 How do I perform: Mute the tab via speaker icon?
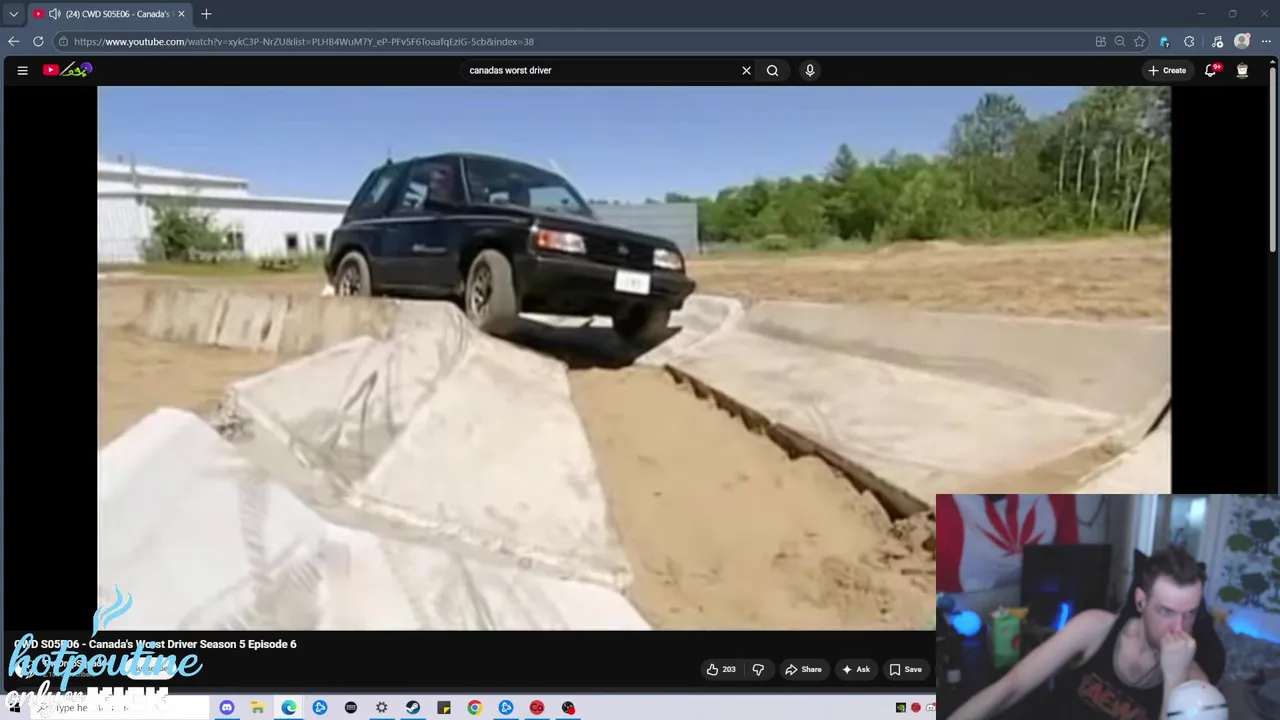[x=54, y=14]
